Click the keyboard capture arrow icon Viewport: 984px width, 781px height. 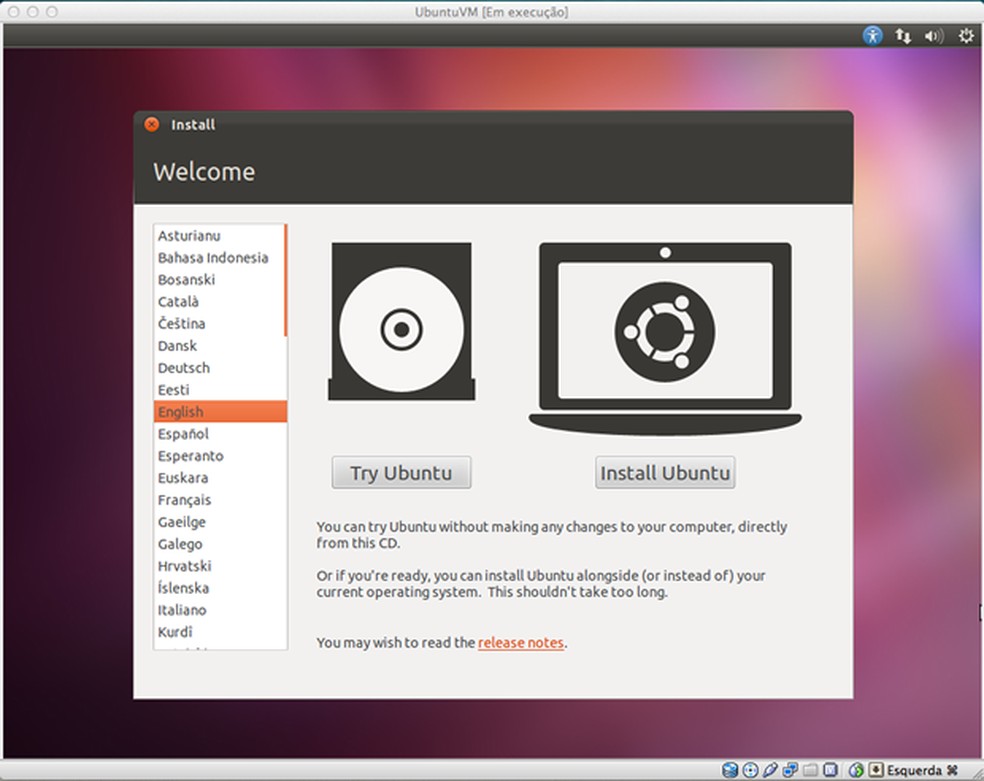tap(876, 770)
